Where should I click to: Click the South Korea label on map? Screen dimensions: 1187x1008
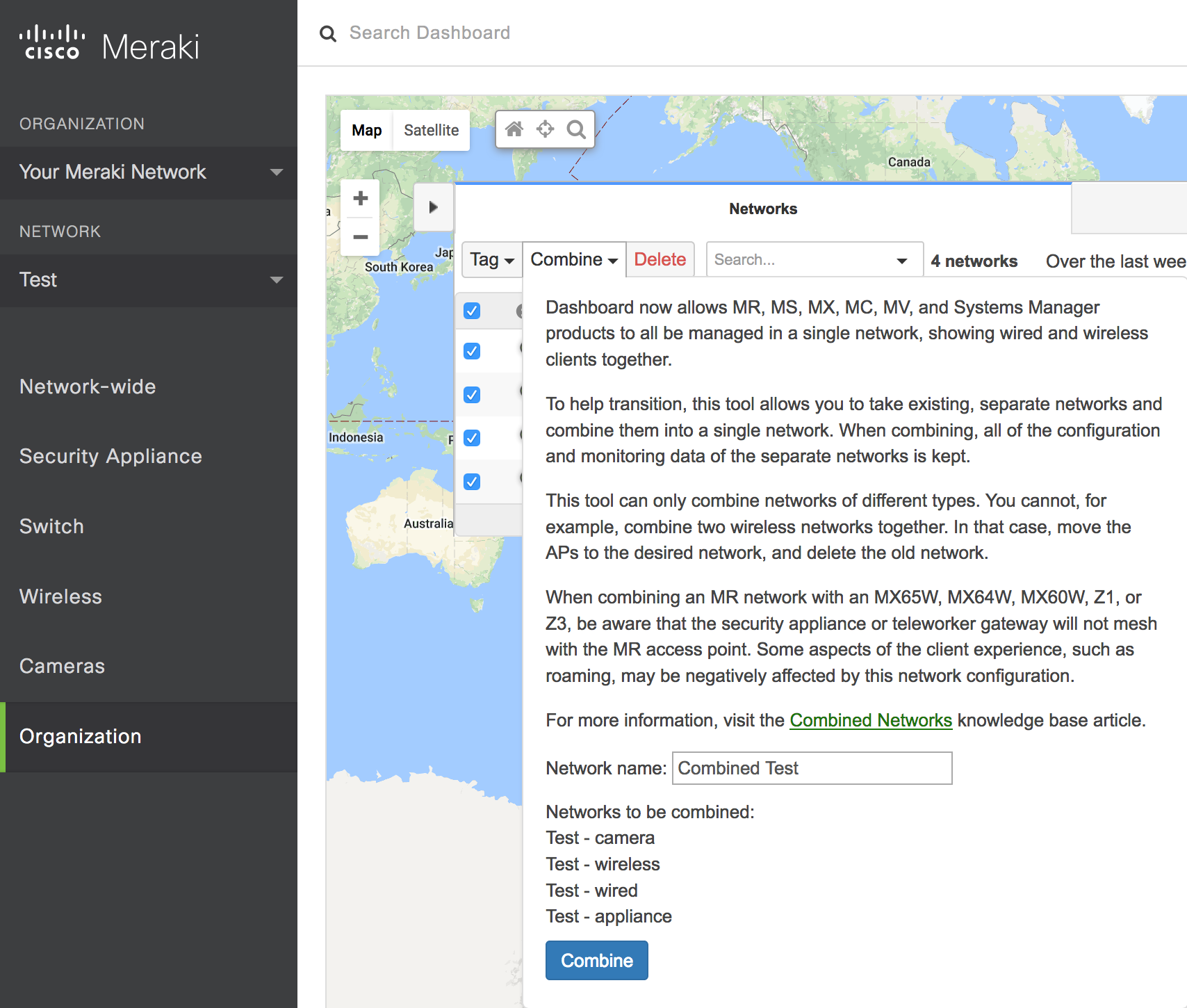pyautogui.click(x=399, y=267)
